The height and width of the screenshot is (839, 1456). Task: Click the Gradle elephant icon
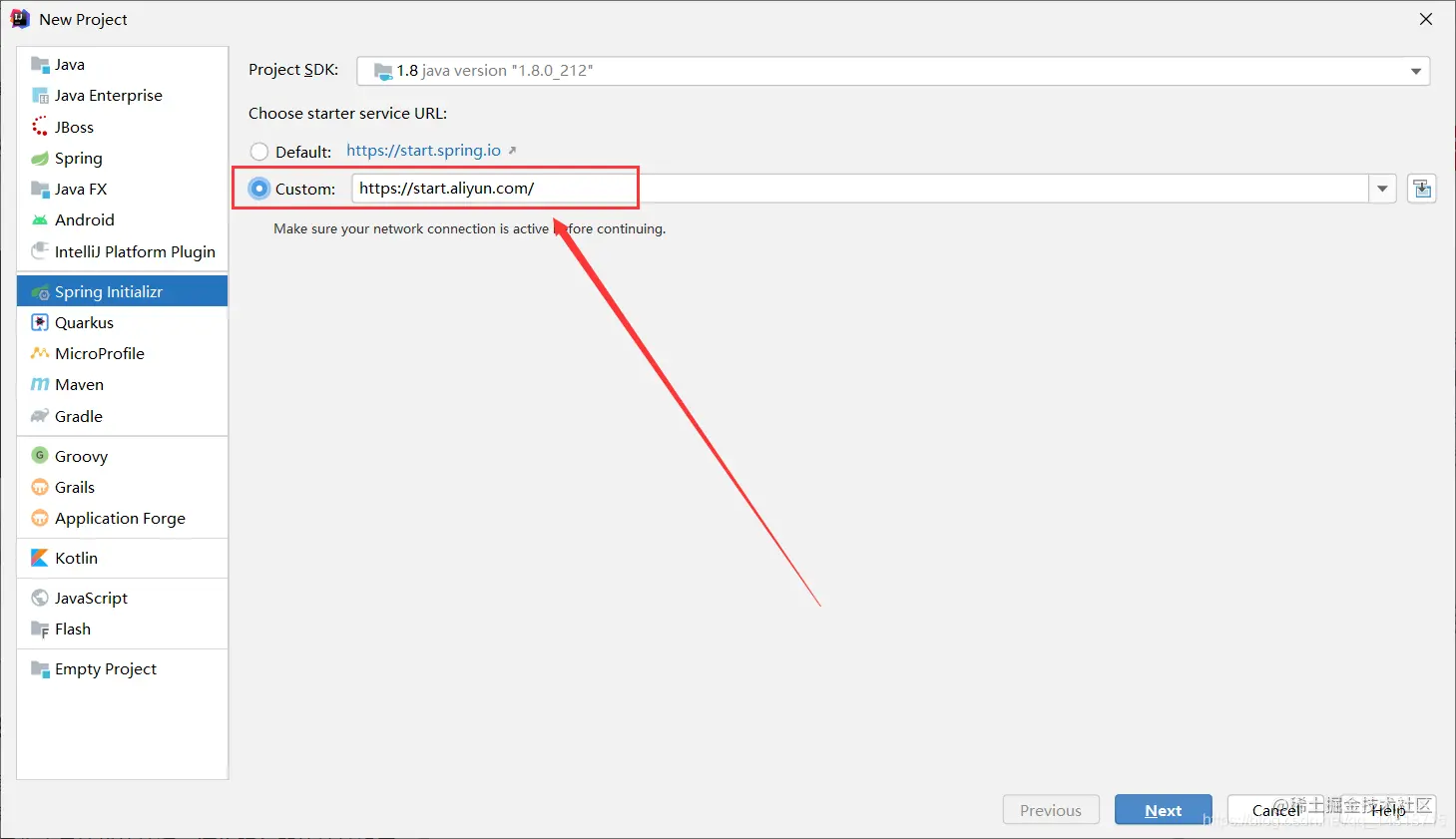point(40,416)
